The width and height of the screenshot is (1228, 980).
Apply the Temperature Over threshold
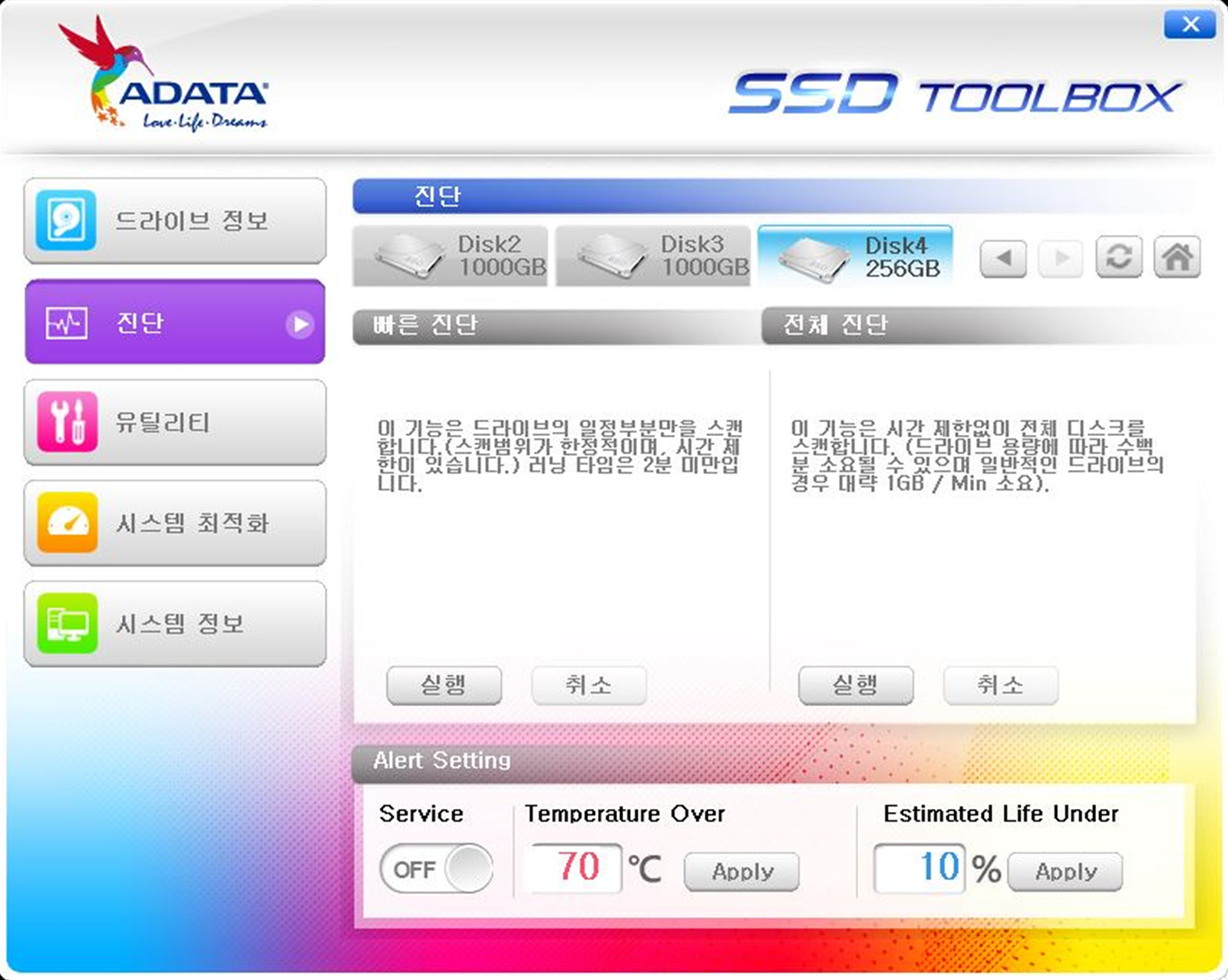pos(741,871)
